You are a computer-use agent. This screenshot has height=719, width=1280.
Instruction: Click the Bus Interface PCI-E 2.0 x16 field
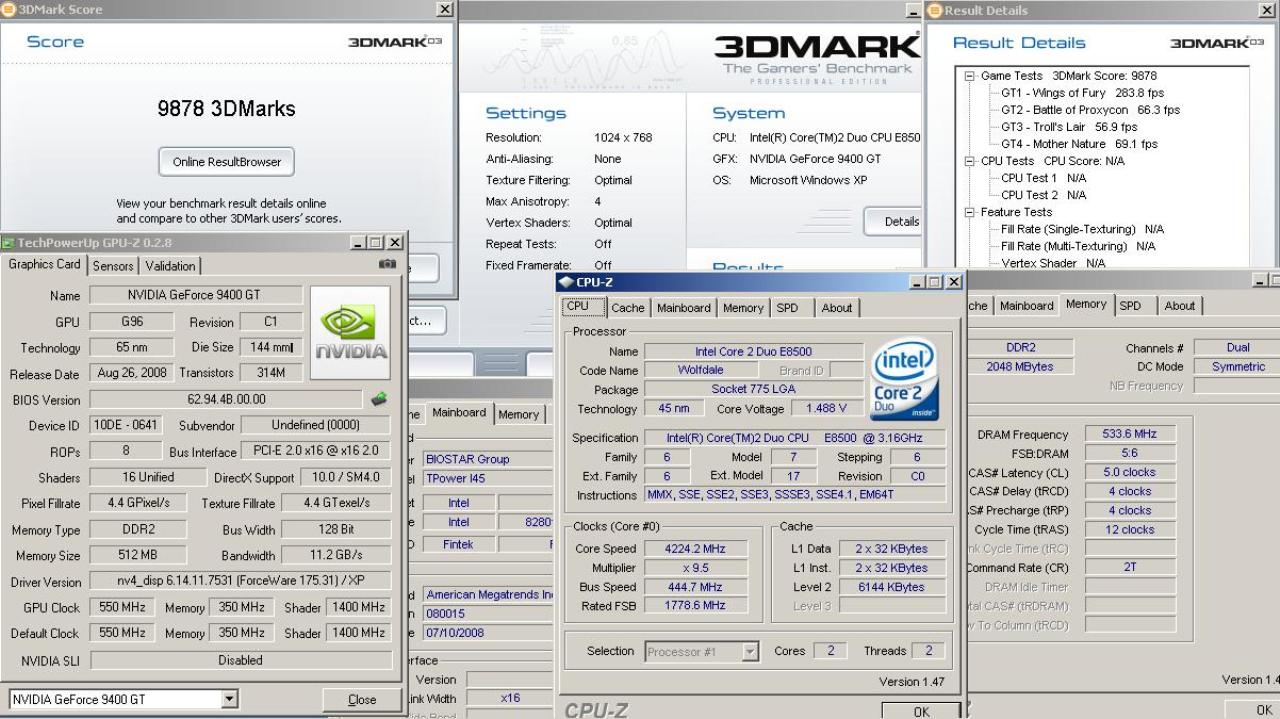click(x=314, y=452)
